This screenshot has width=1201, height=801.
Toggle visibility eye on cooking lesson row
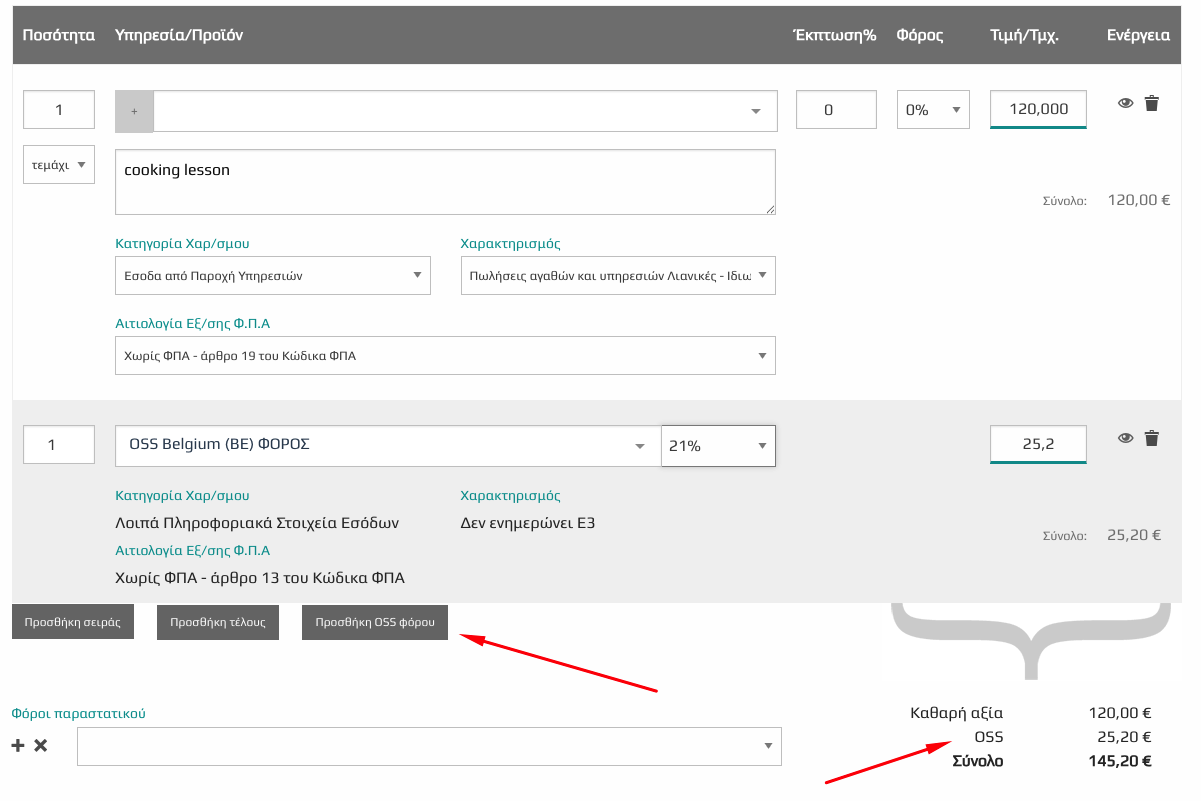pos(1125,103)
